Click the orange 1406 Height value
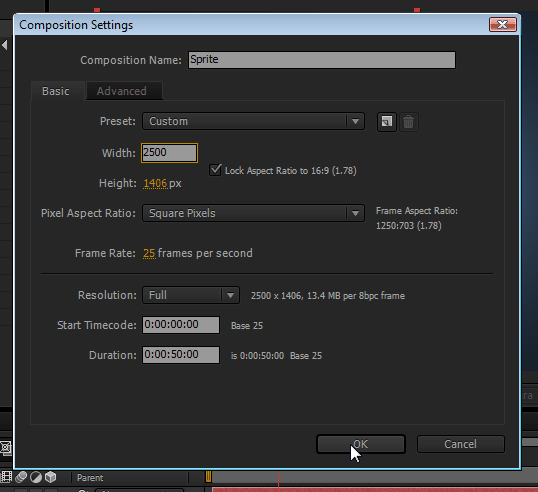This screenshot has height=492, width=538. (155, 183)
